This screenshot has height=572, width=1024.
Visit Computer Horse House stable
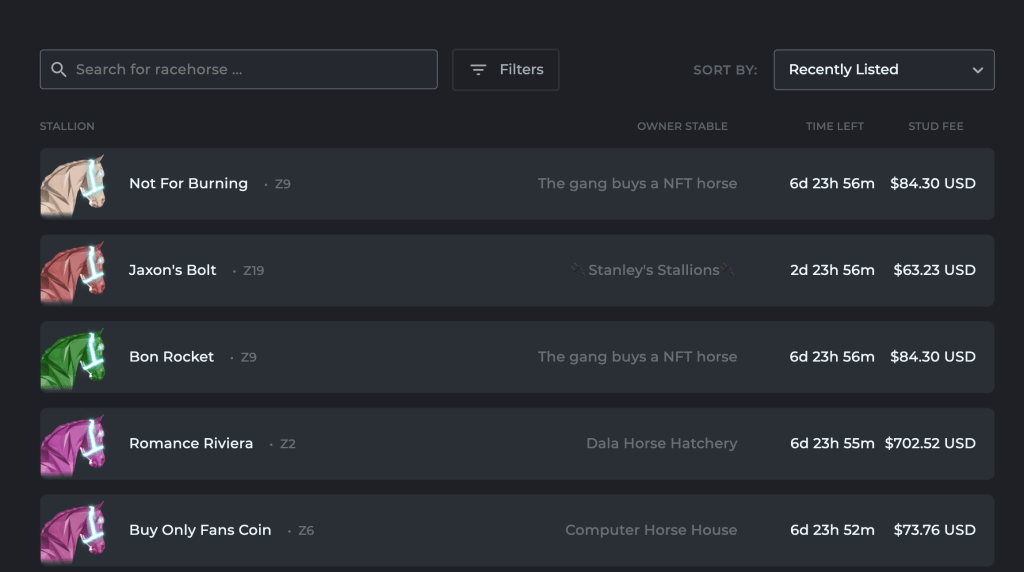[651, 530]
